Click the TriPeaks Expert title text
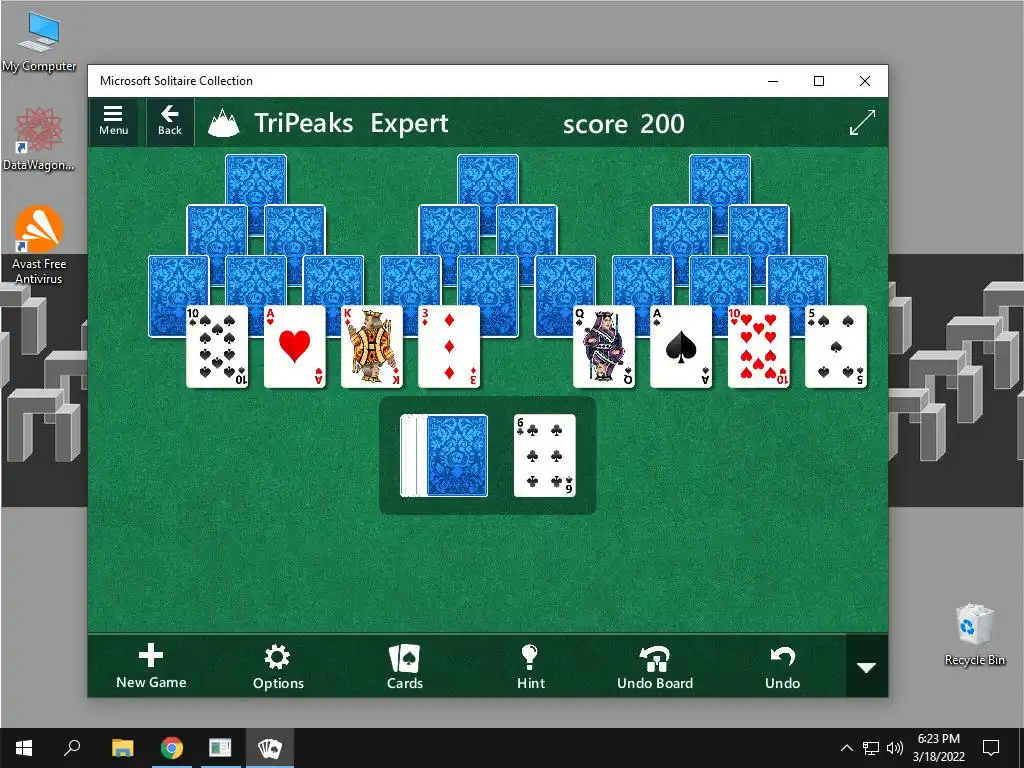Viewport: 1024px width, 768px height. pos(351,123)
